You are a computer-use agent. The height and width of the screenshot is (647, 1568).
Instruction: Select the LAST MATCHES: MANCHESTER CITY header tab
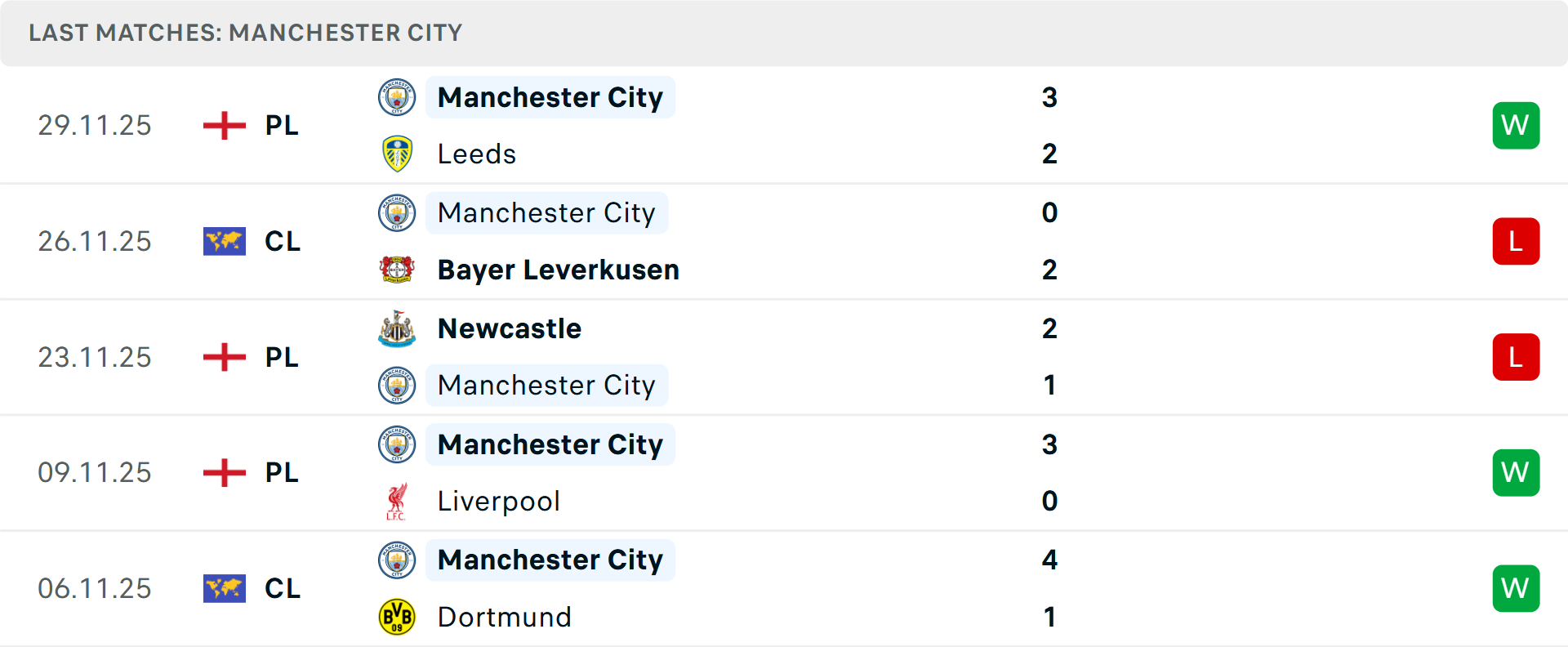(x=245, y=33)
